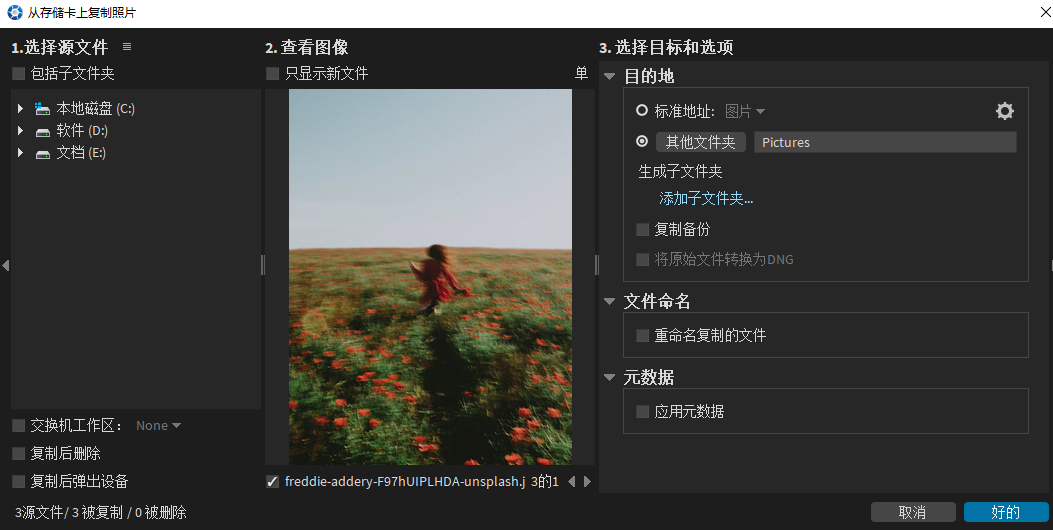The width and height of the screenshot is (1053, 530).
Task: Go to the next image arrow
Action: click(x=587, y=482)
